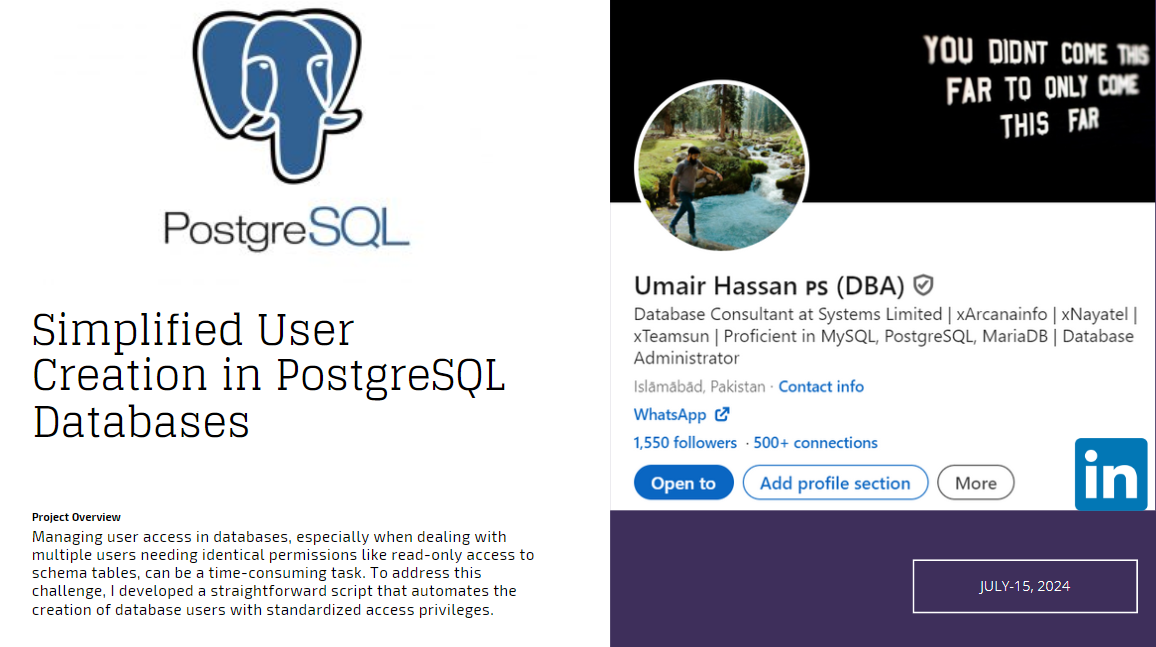Click the LinkedIn logo icon
Screen dimensions: 1156x647
coord(1110,475)
